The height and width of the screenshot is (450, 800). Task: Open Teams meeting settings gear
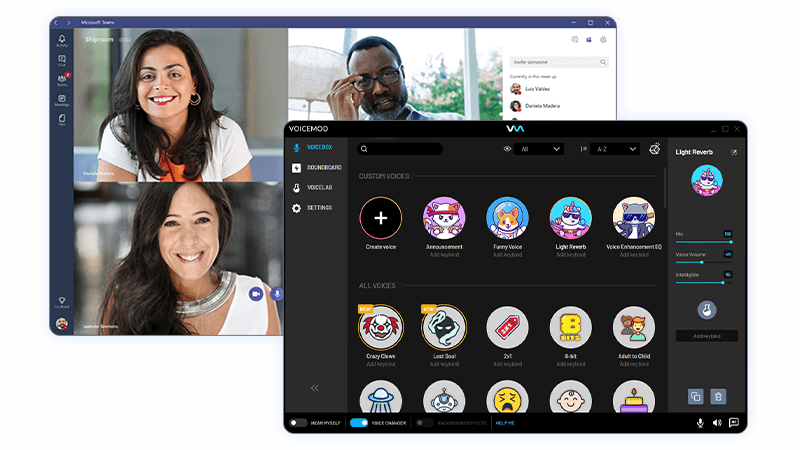click(x=603, y=39)
